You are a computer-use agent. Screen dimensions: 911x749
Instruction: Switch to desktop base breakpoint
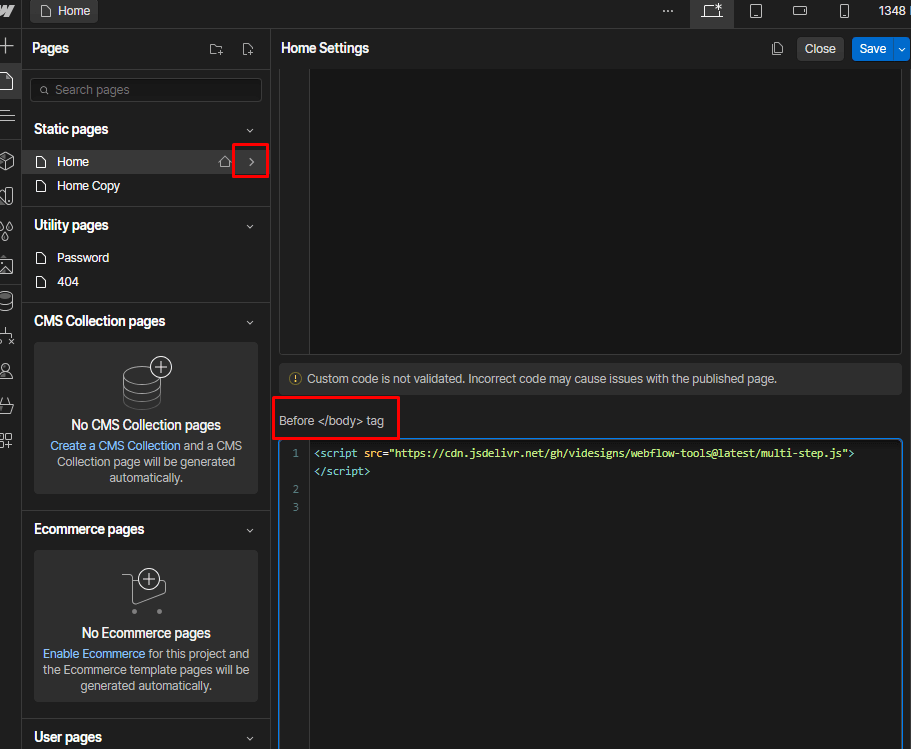click(712, 10)
